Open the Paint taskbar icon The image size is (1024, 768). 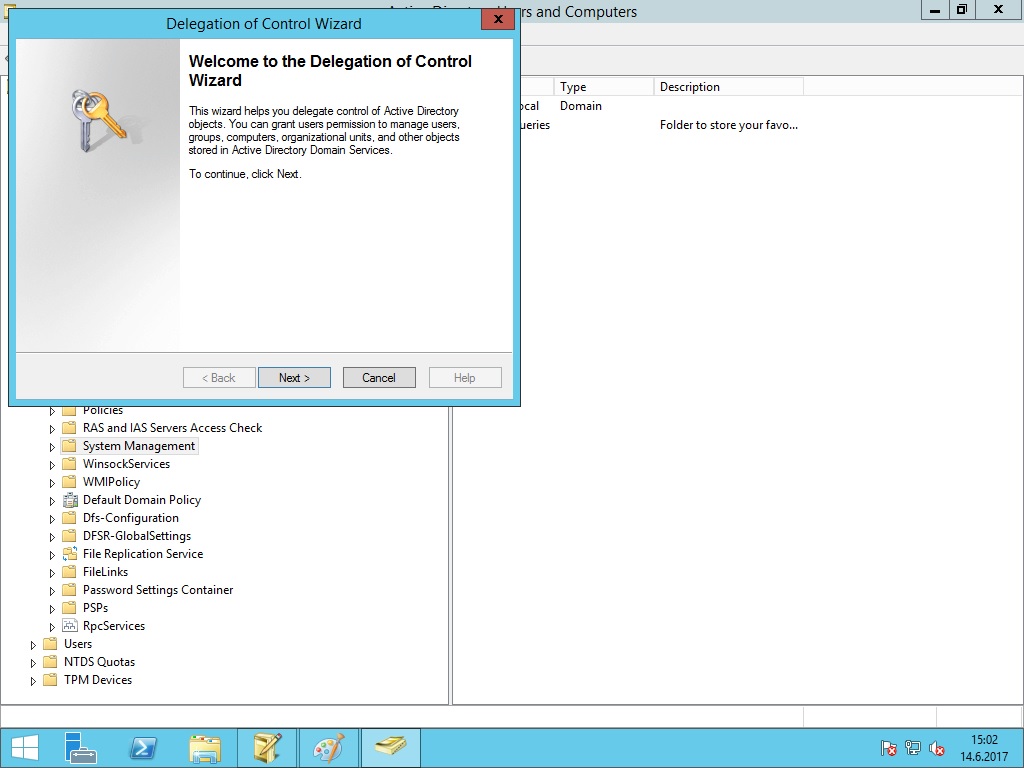click(x=328, y=748)
